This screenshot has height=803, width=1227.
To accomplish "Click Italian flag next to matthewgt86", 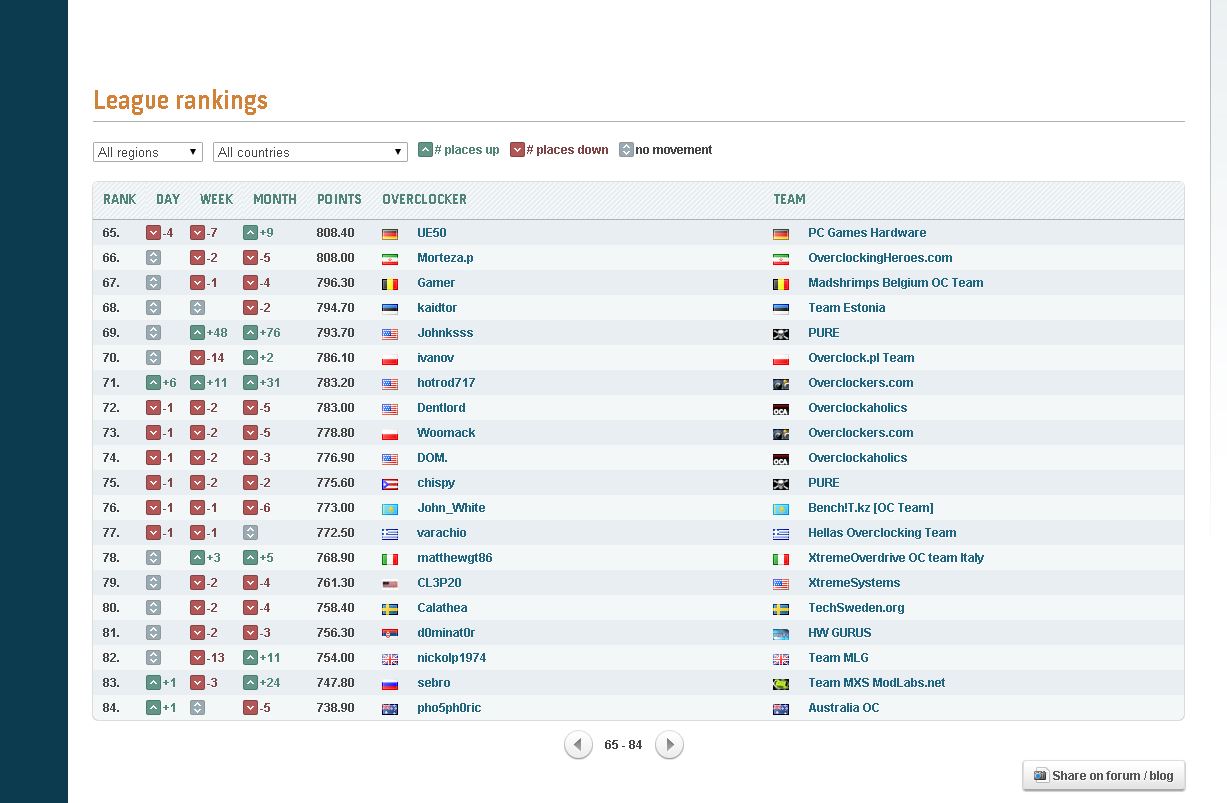I will (x=390, y=558).
